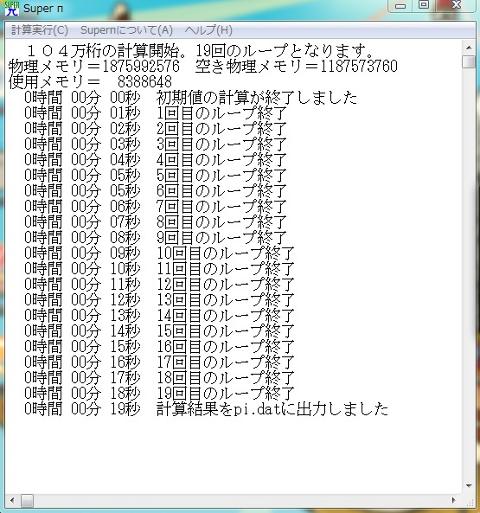Close the Super π window
Screen dimensions: 480x513
click(456, 6)
